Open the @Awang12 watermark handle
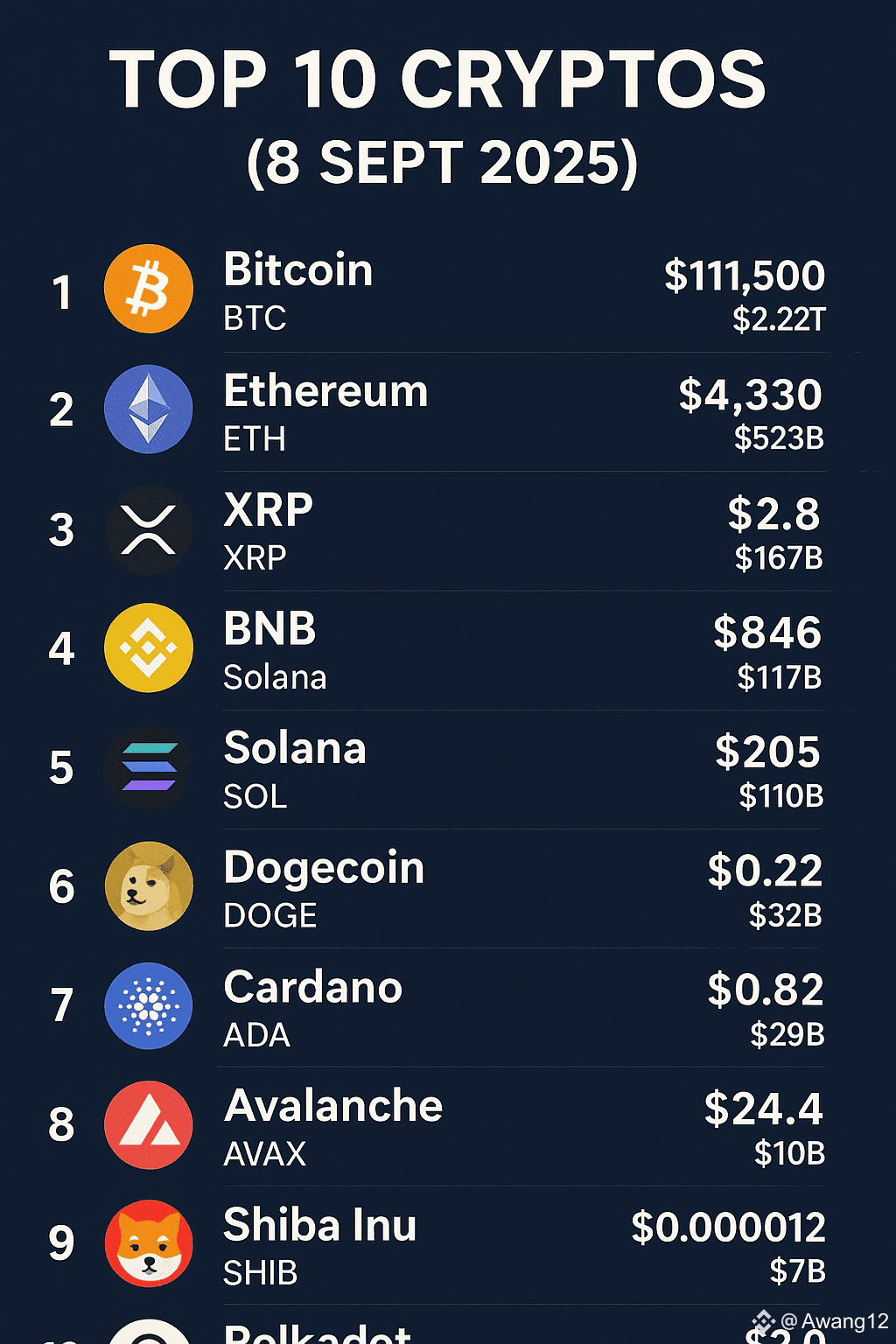Image resolution: width=896 pixels, height=1344 pixels. (835, 1321)
